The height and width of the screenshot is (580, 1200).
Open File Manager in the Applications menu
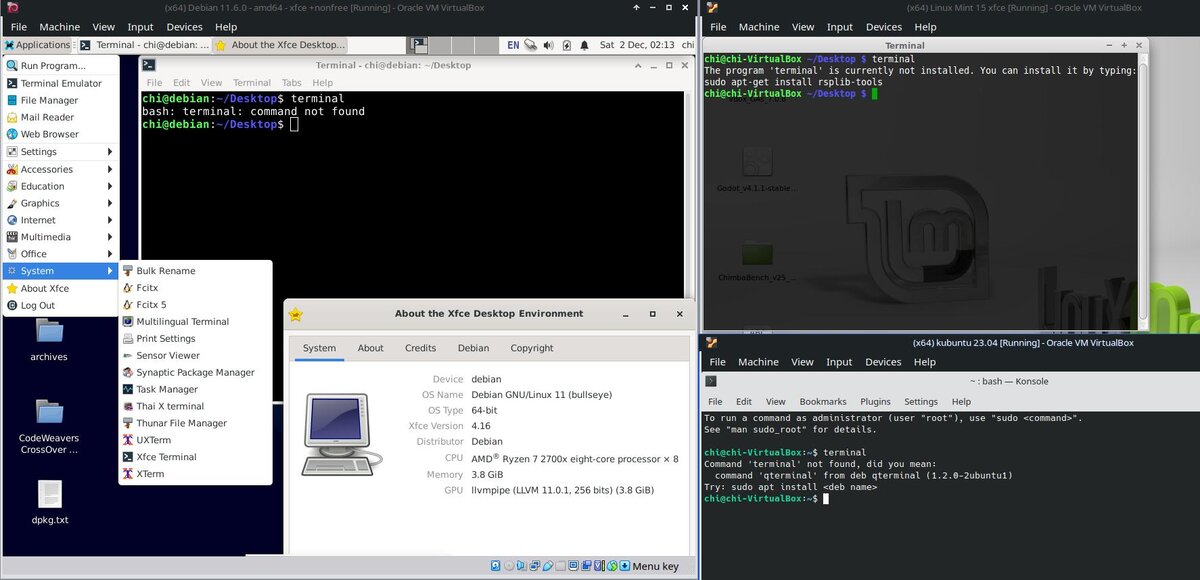click(61, 100)
